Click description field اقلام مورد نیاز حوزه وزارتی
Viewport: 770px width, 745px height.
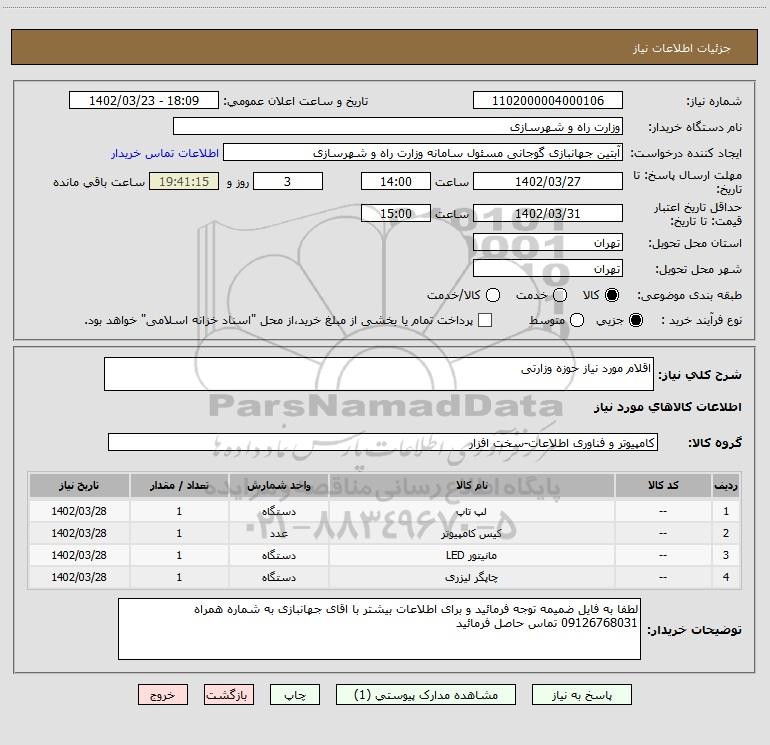[379, 374]
